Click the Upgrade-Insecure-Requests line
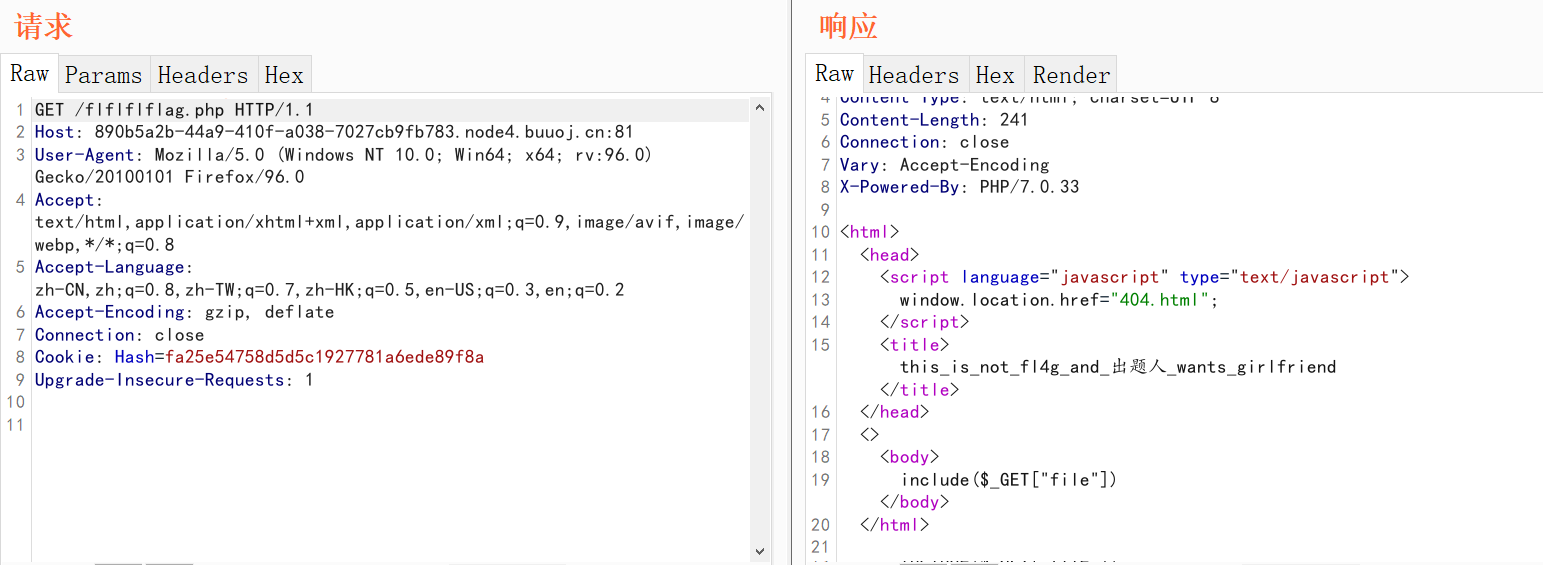1543x565 pixels. click(174, 380)
